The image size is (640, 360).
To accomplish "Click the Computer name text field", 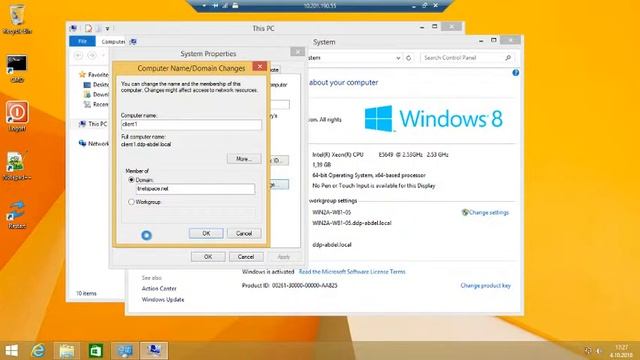I will tap(191, 124).
